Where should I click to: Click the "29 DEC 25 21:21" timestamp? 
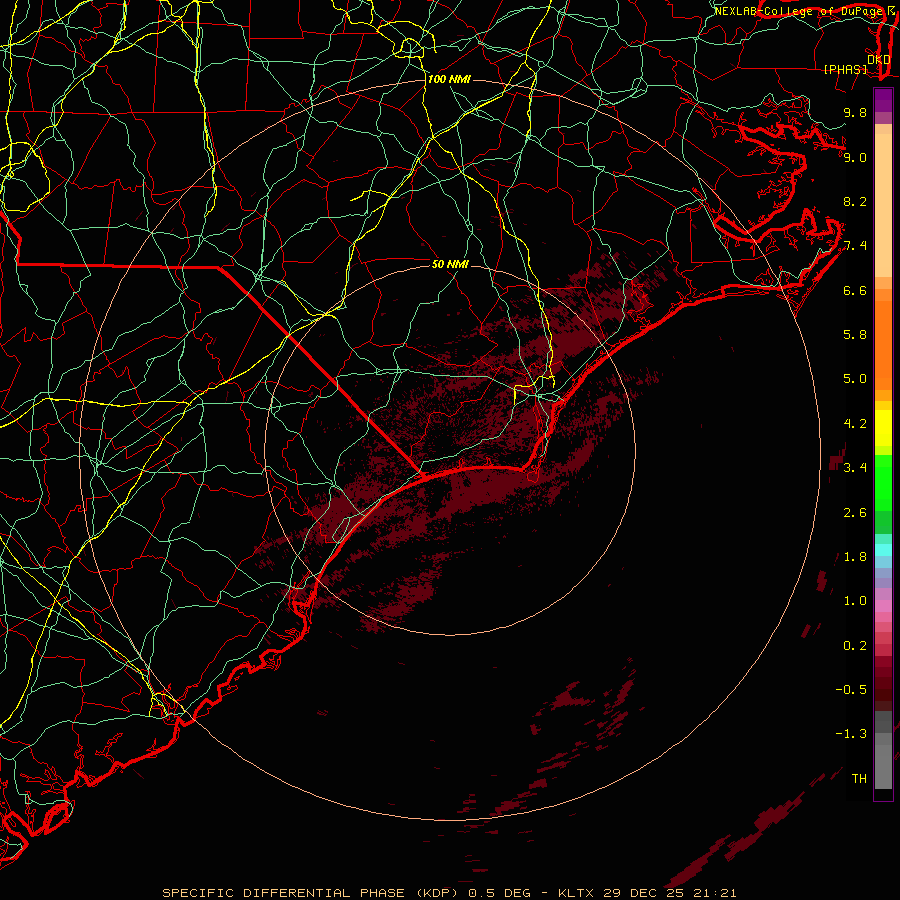point(669,893)
